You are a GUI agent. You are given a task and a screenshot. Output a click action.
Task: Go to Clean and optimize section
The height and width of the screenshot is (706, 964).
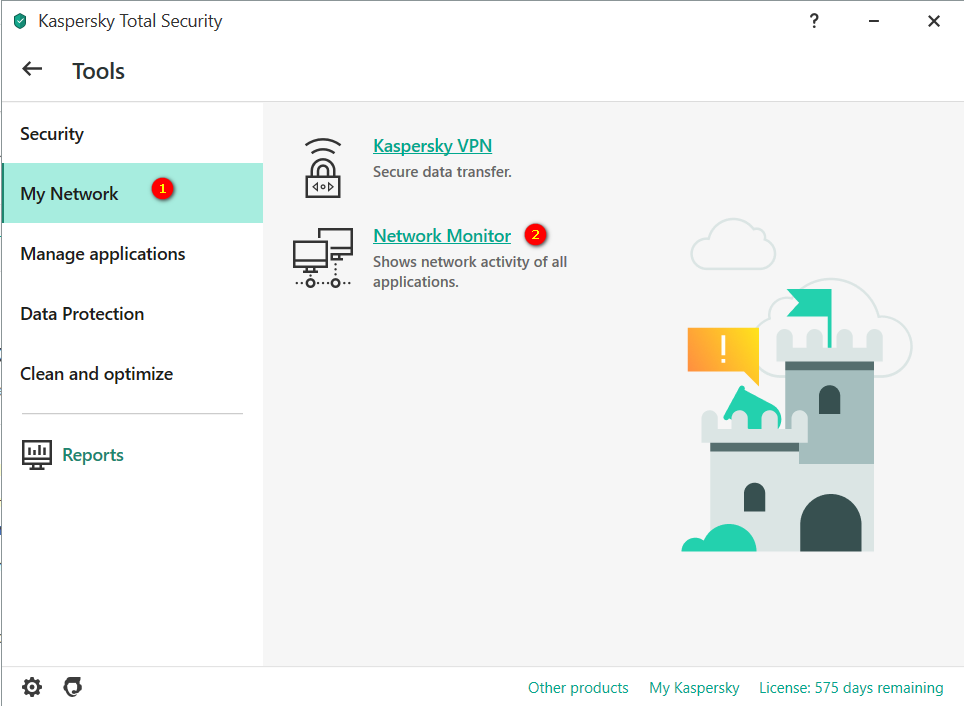click(x=133, y=373)
